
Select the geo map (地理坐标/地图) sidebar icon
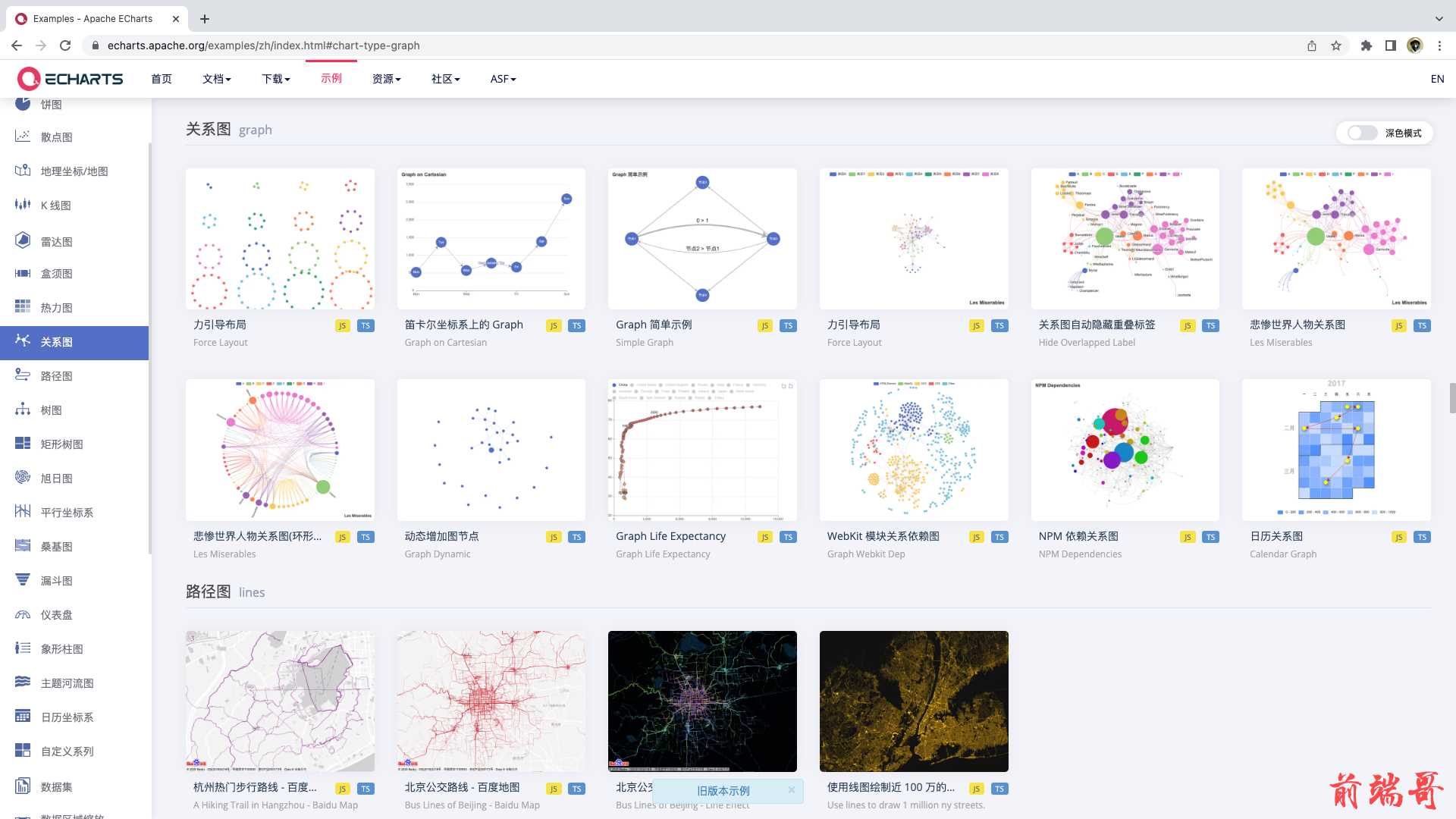[x=23, y=171]
